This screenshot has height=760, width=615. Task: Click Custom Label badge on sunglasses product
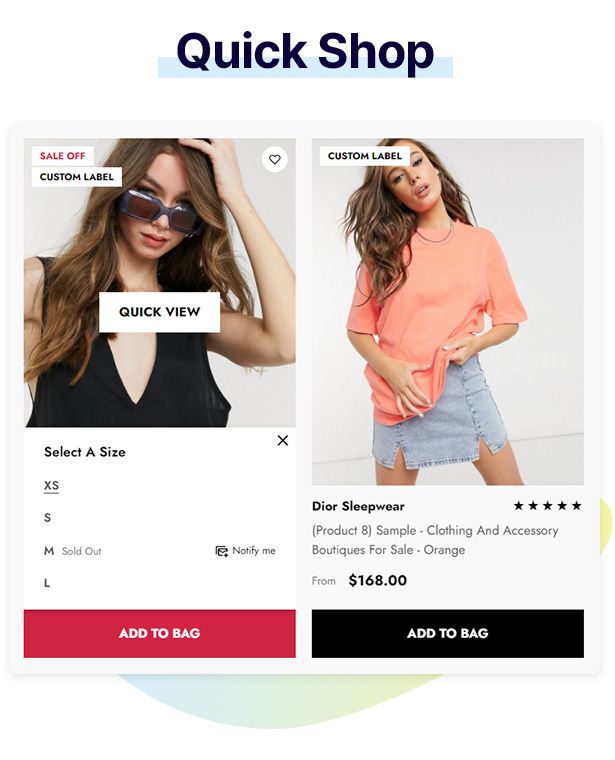[x=77, y=177]
